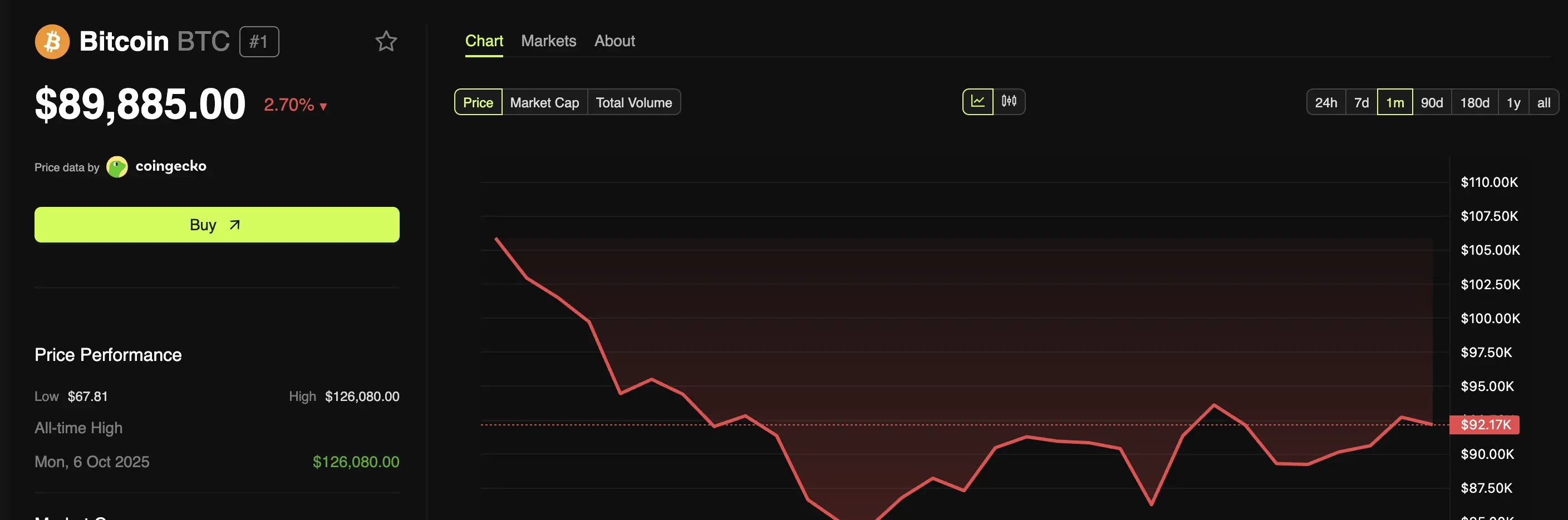Set chart range to 24h
This screenshot has width=1568, height=520.
(x=1326, y=102)
